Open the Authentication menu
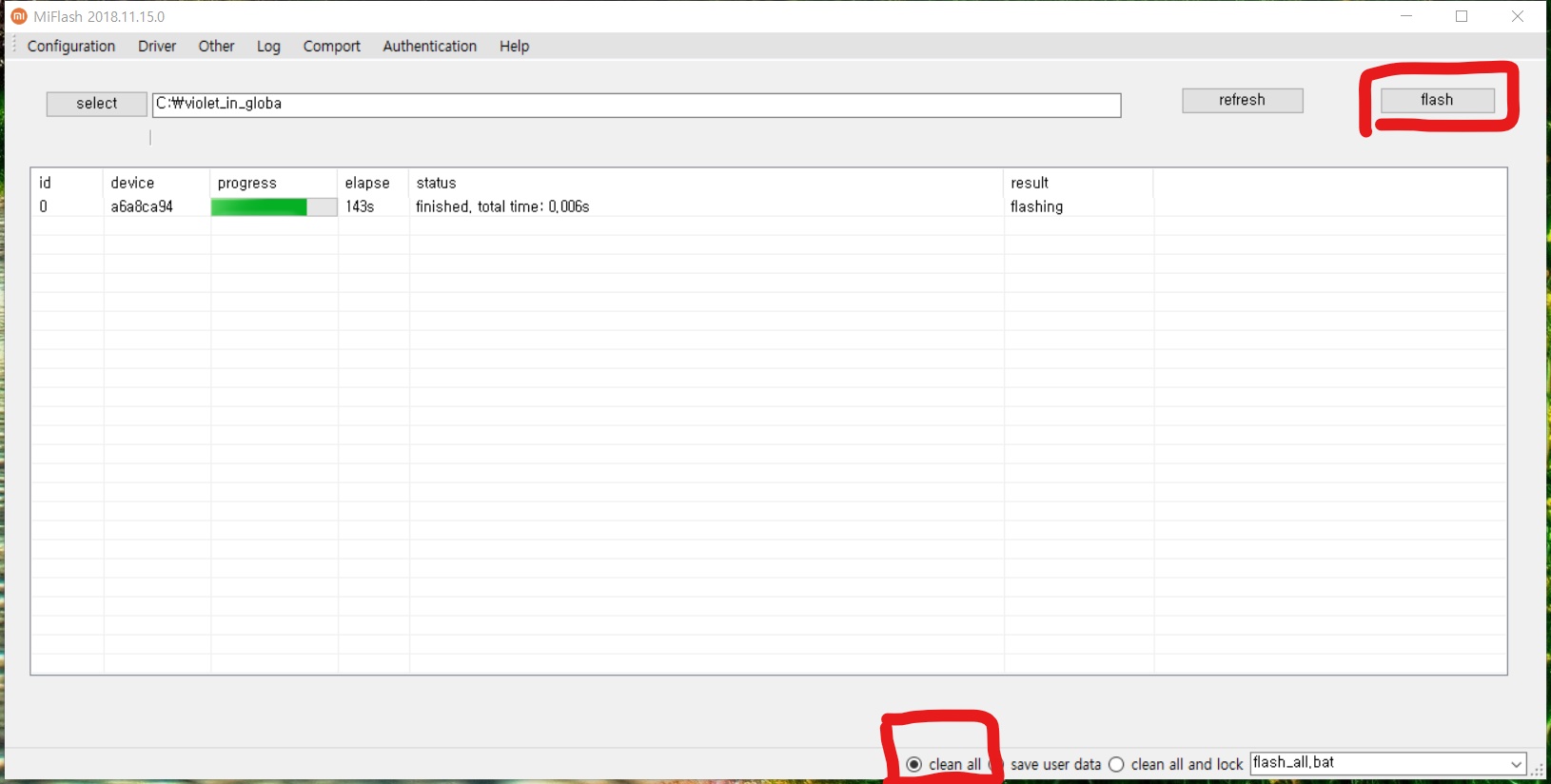 pyautogui.click(x=429, y=46)
